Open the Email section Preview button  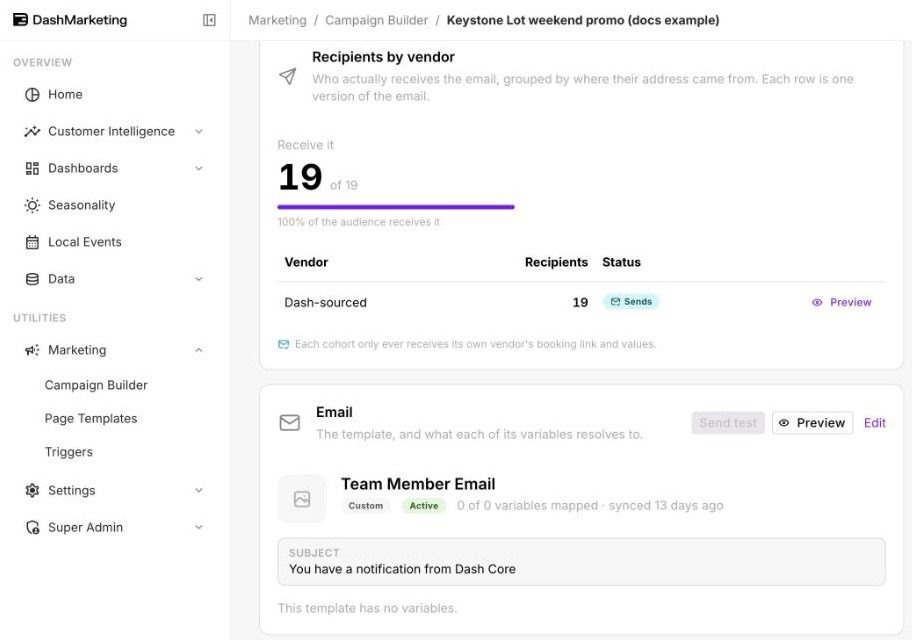click(813, 423)
